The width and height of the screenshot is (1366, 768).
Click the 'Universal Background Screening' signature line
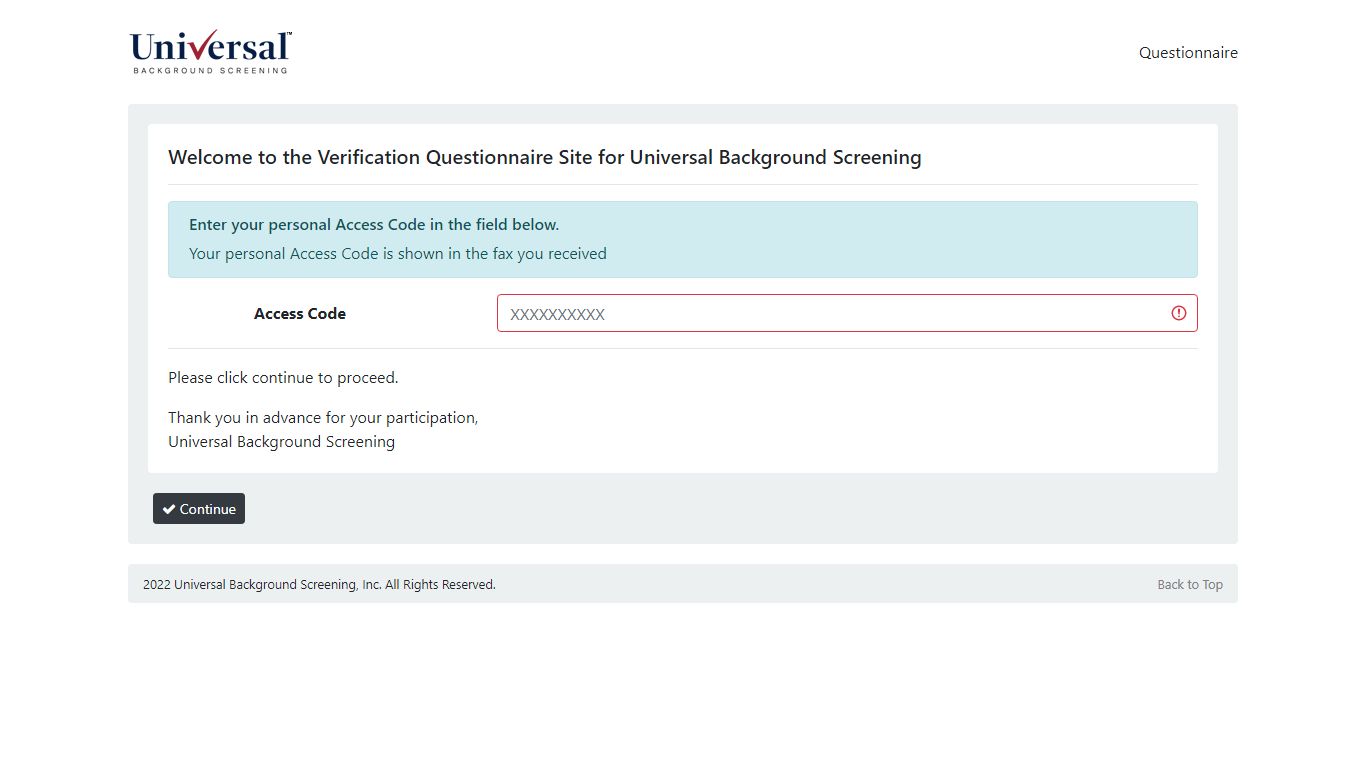click(281, 442)
